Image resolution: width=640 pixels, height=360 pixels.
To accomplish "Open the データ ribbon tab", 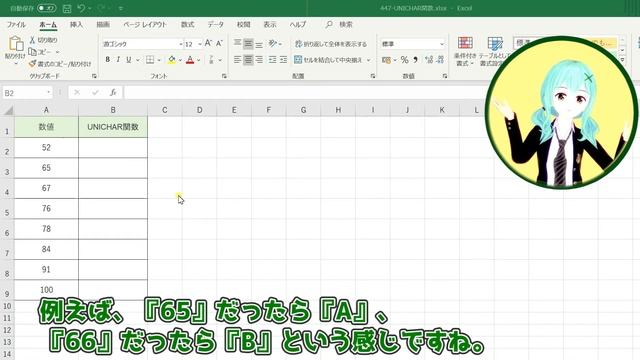I will [x=216, y=24].
